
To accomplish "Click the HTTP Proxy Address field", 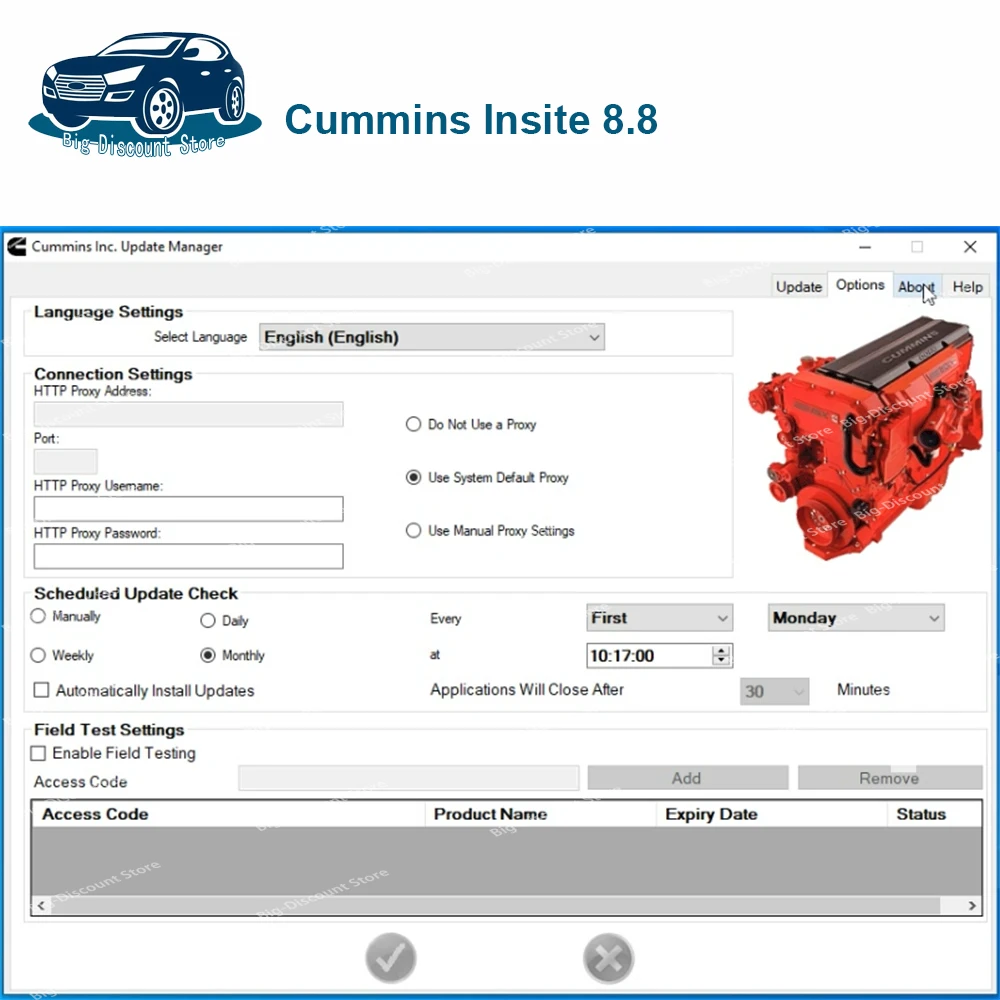I will click(x=188, y=414).
